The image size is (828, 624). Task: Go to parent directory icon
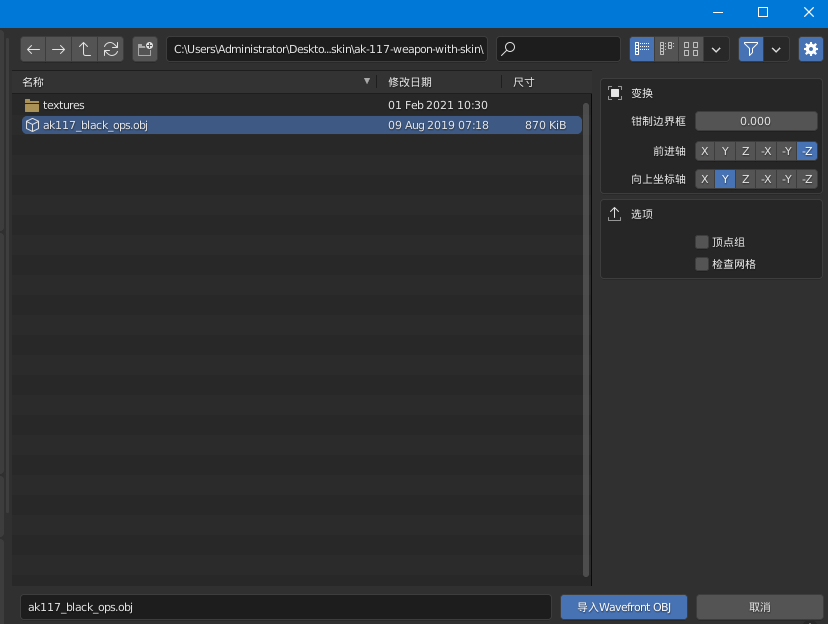[85, 49]
